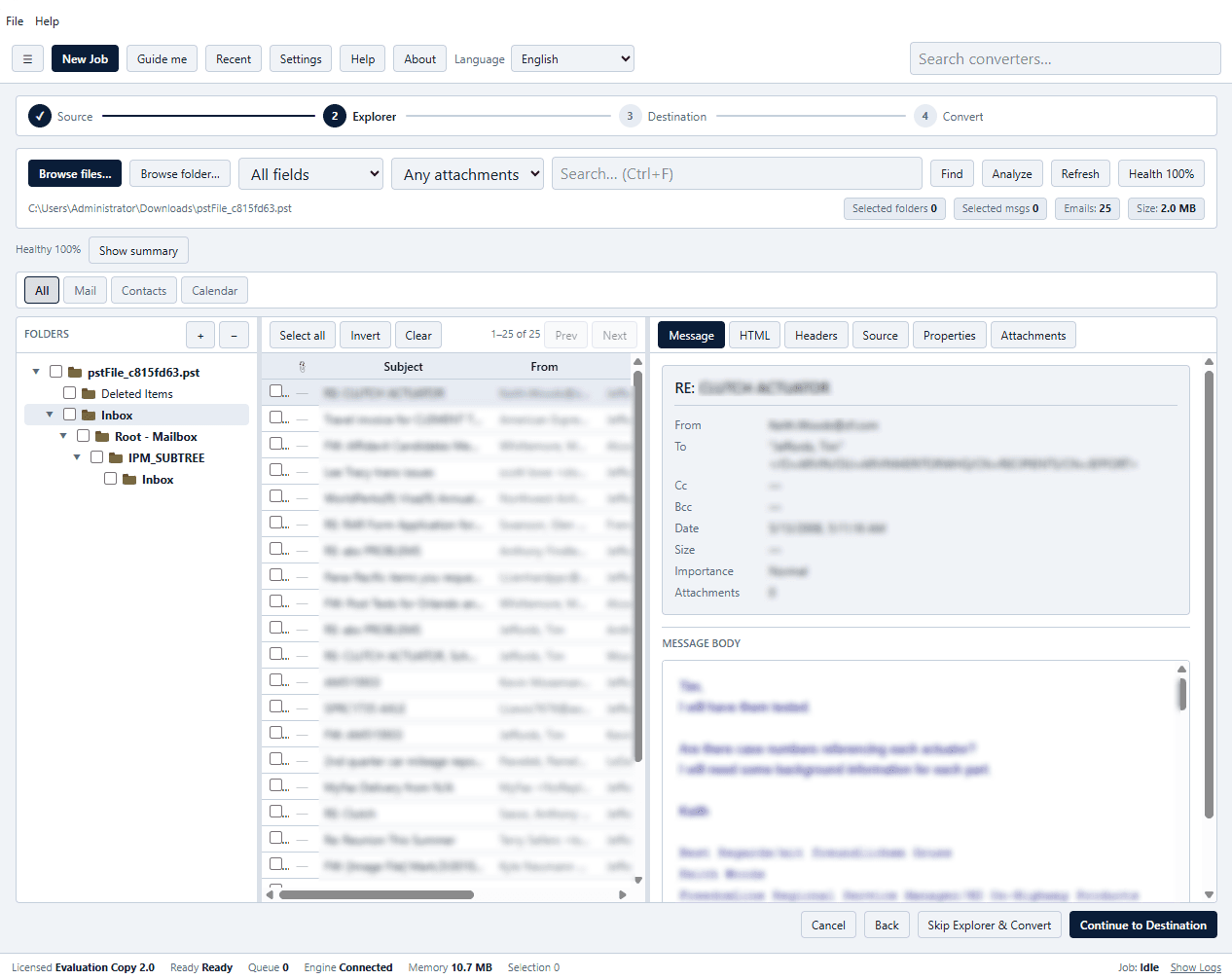Click Show summary button
Screen dimensions: 1232x980
(x=138, y=250)
